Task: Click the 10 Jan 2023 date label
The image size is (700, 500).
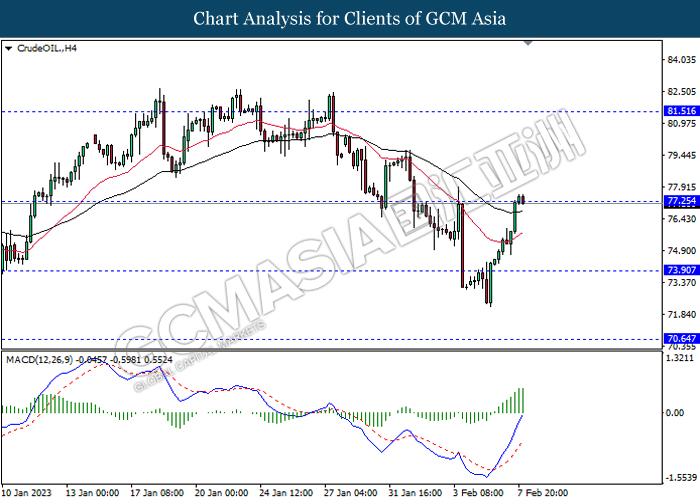Action: click(x=26, y=493)
